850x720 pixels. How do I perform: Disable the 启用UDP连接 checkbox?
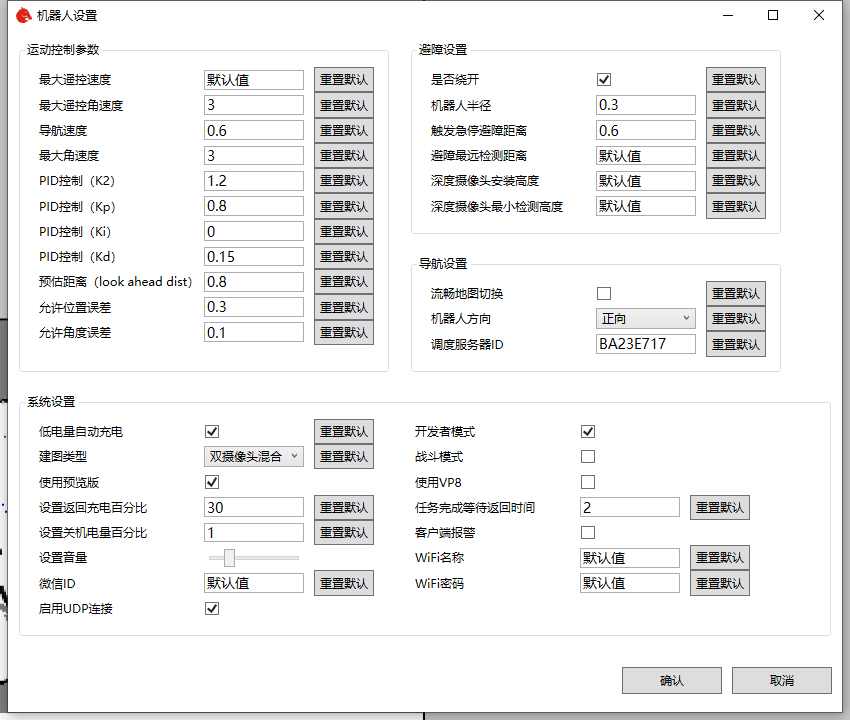[212, 608]
